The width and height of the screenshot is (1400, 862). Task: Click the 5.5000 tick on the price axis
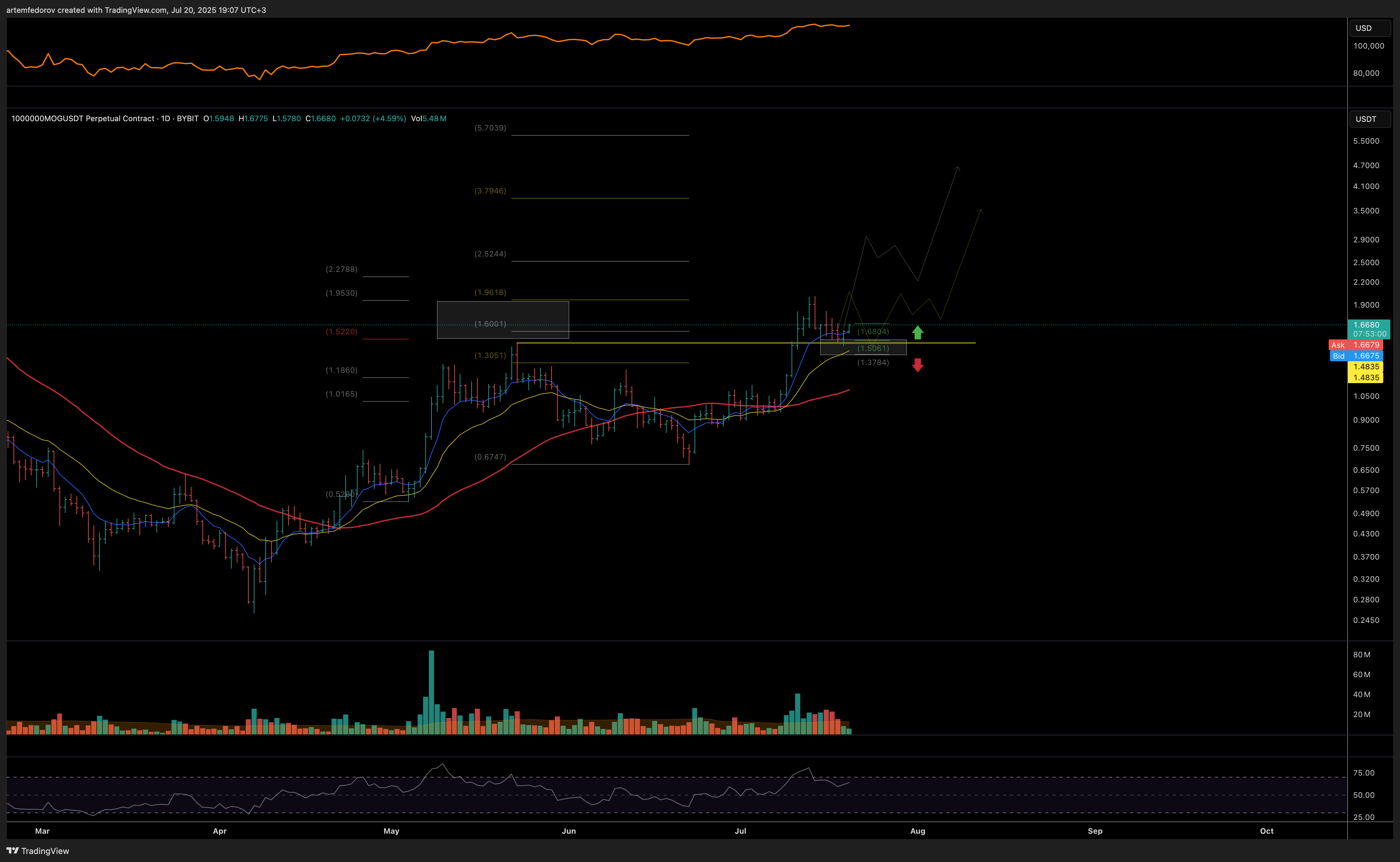[x=1366, y=141]
